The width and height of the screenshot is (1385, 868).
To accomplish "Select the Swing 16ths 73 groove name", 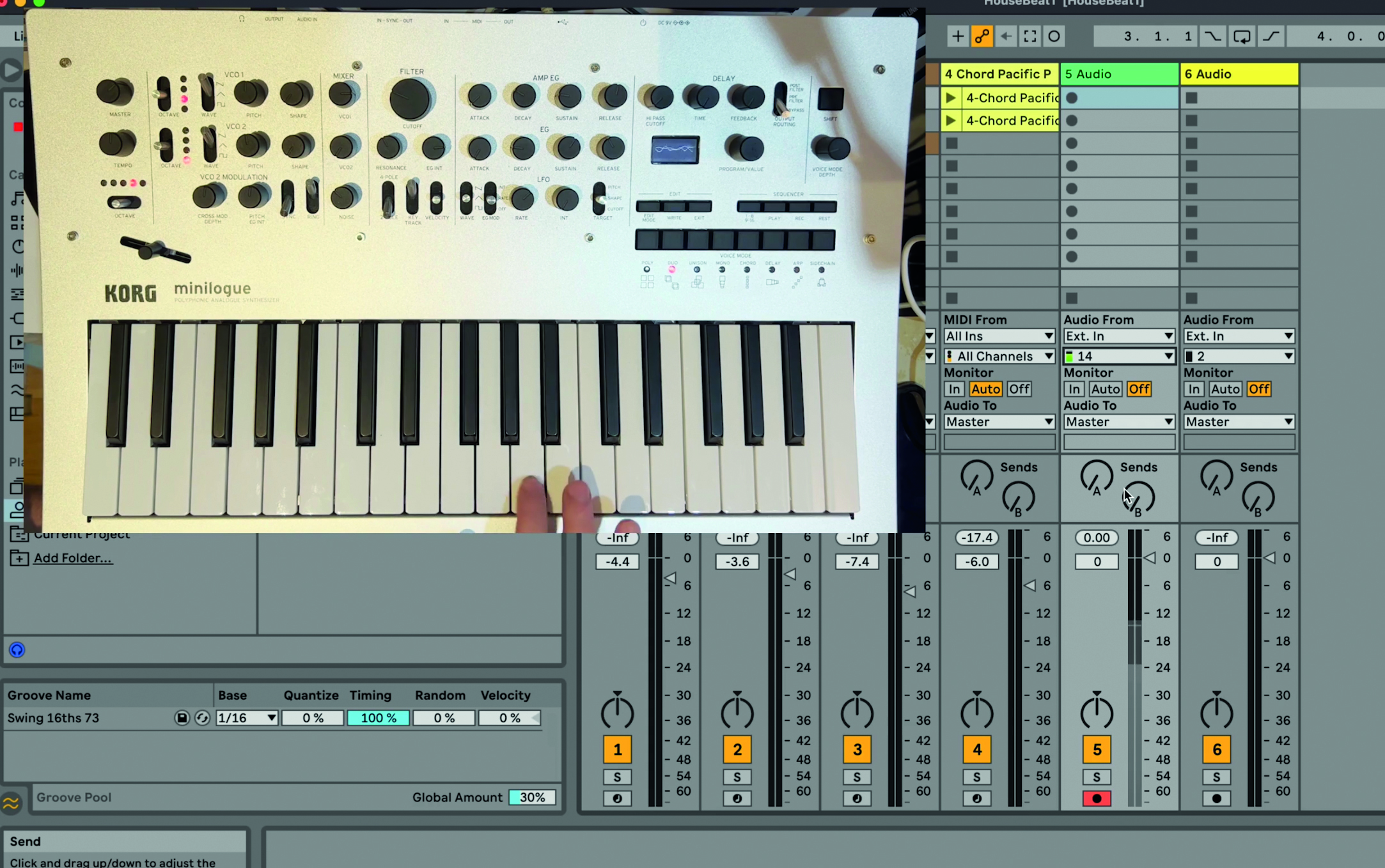I will pyautogui.click(x=53, y=718).
